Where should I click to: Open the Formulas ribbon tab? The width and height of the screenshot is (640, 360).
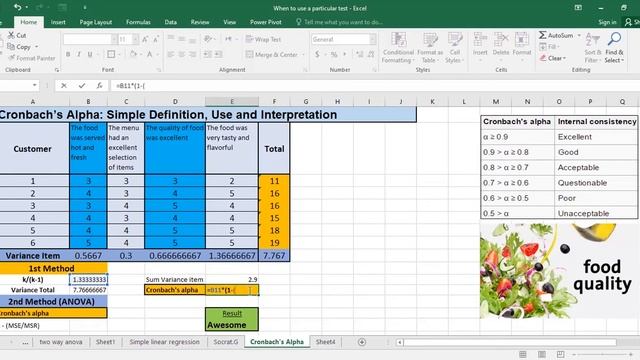pos(138,22)
